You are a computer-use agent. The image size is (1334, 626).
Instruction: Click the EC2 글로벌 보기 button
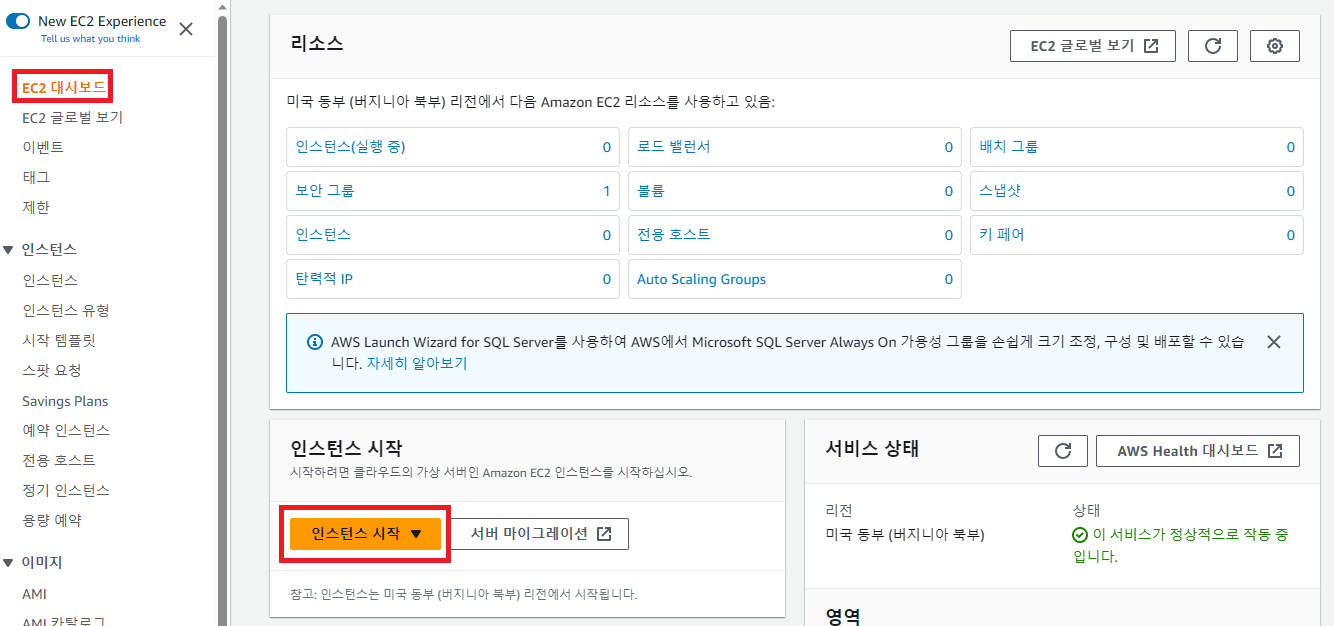1093,46
